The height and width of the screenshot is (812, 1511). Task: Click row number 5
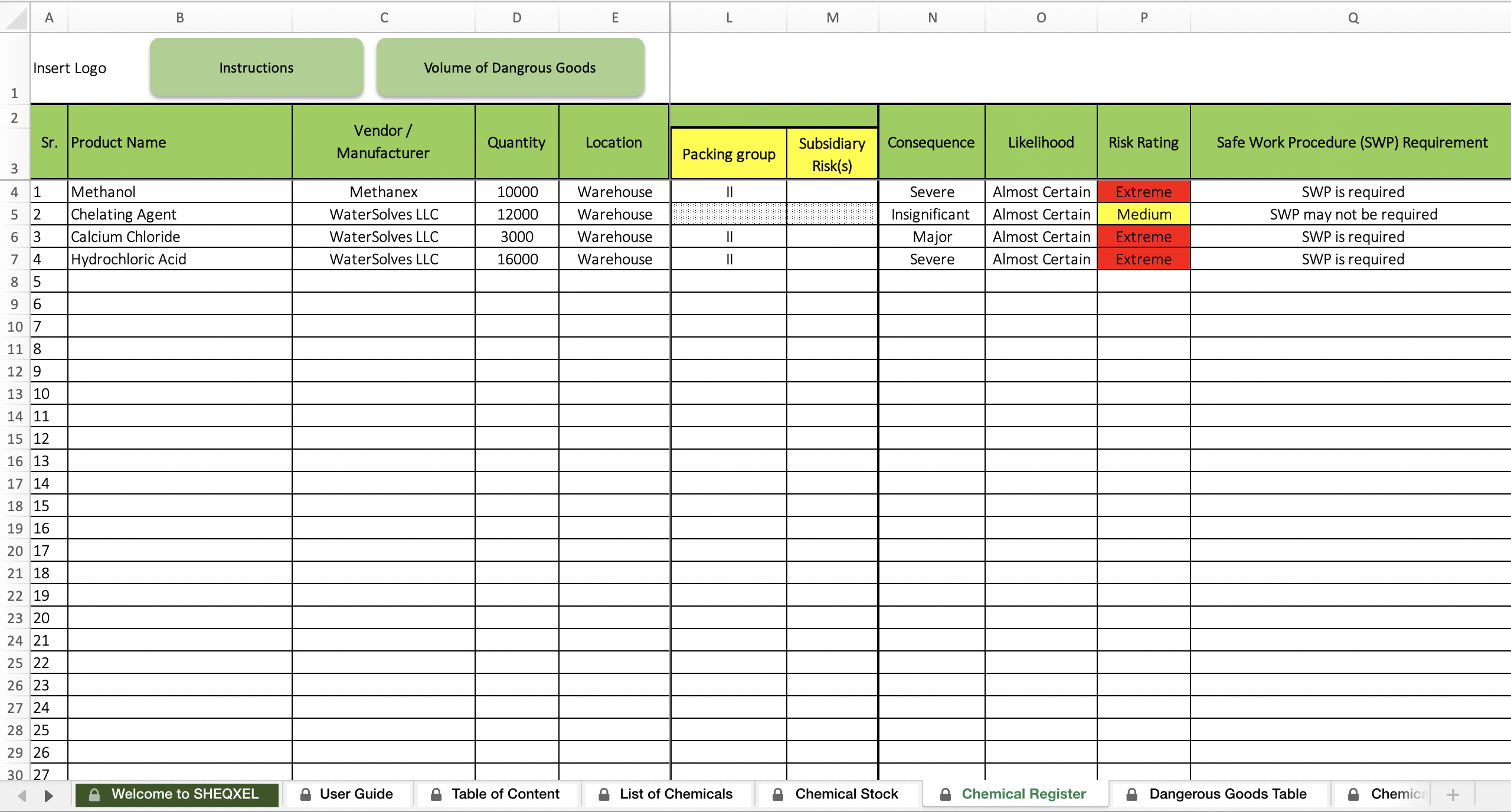click(14, 214)
